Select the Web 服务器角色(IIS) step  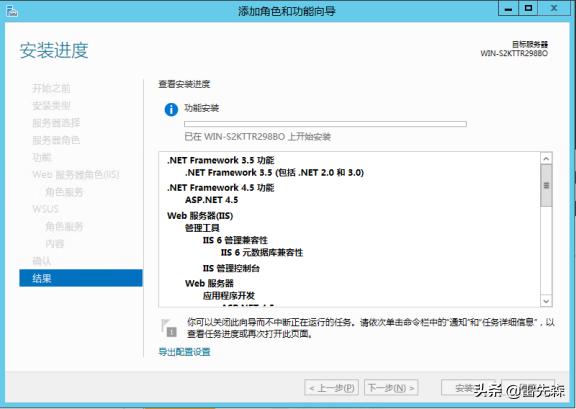click(x=76, y=175)
